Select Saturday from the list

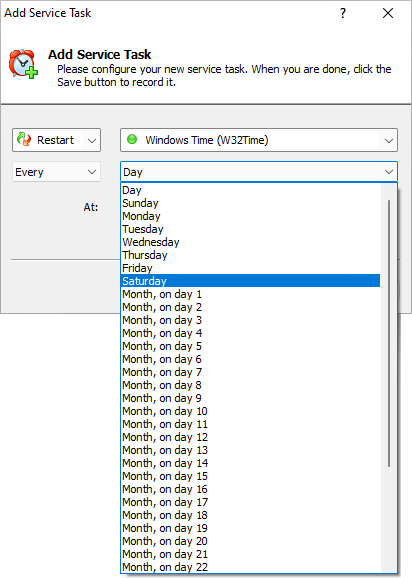pyautogui.click(x=251, y=281)
